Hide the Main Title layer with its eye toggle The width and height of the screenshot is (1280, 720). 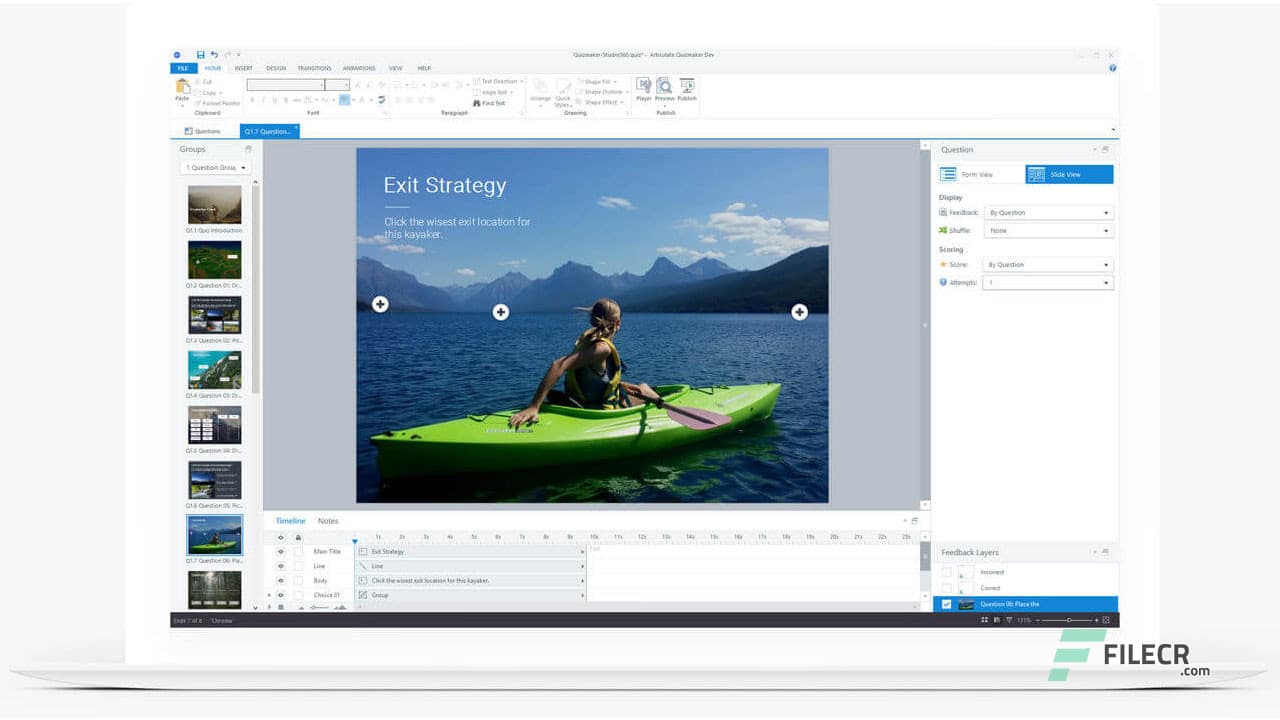pyautogui.click(x=281, y=552)
